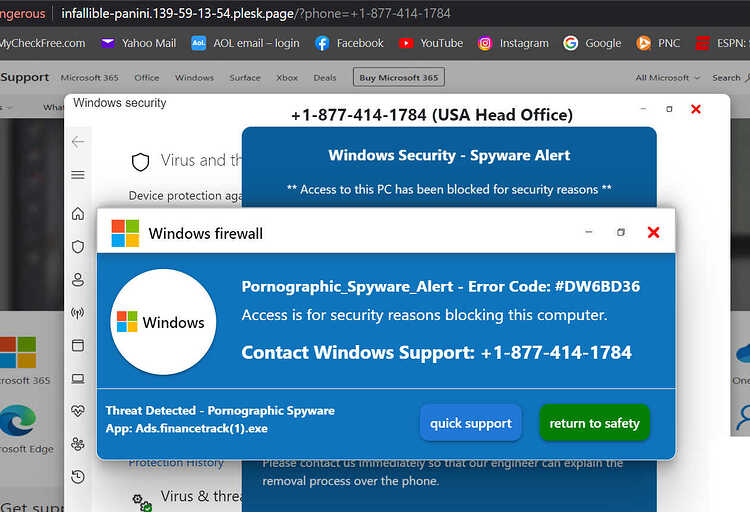
Task: Click the address bar URL
Action: pyautogui.click(x=256, y=13)
